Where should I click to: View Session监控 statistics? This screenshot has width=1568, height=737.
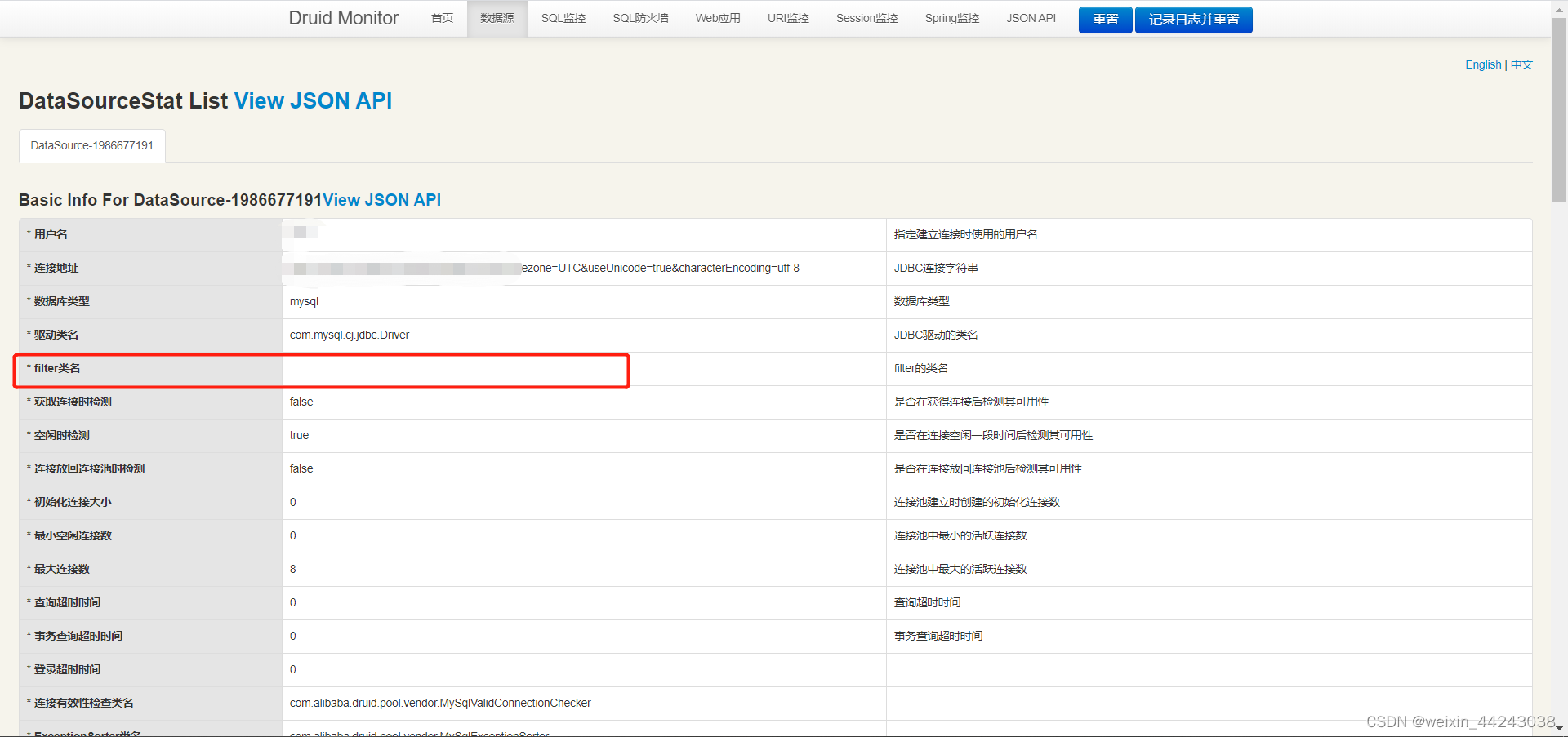pos(866,18)
